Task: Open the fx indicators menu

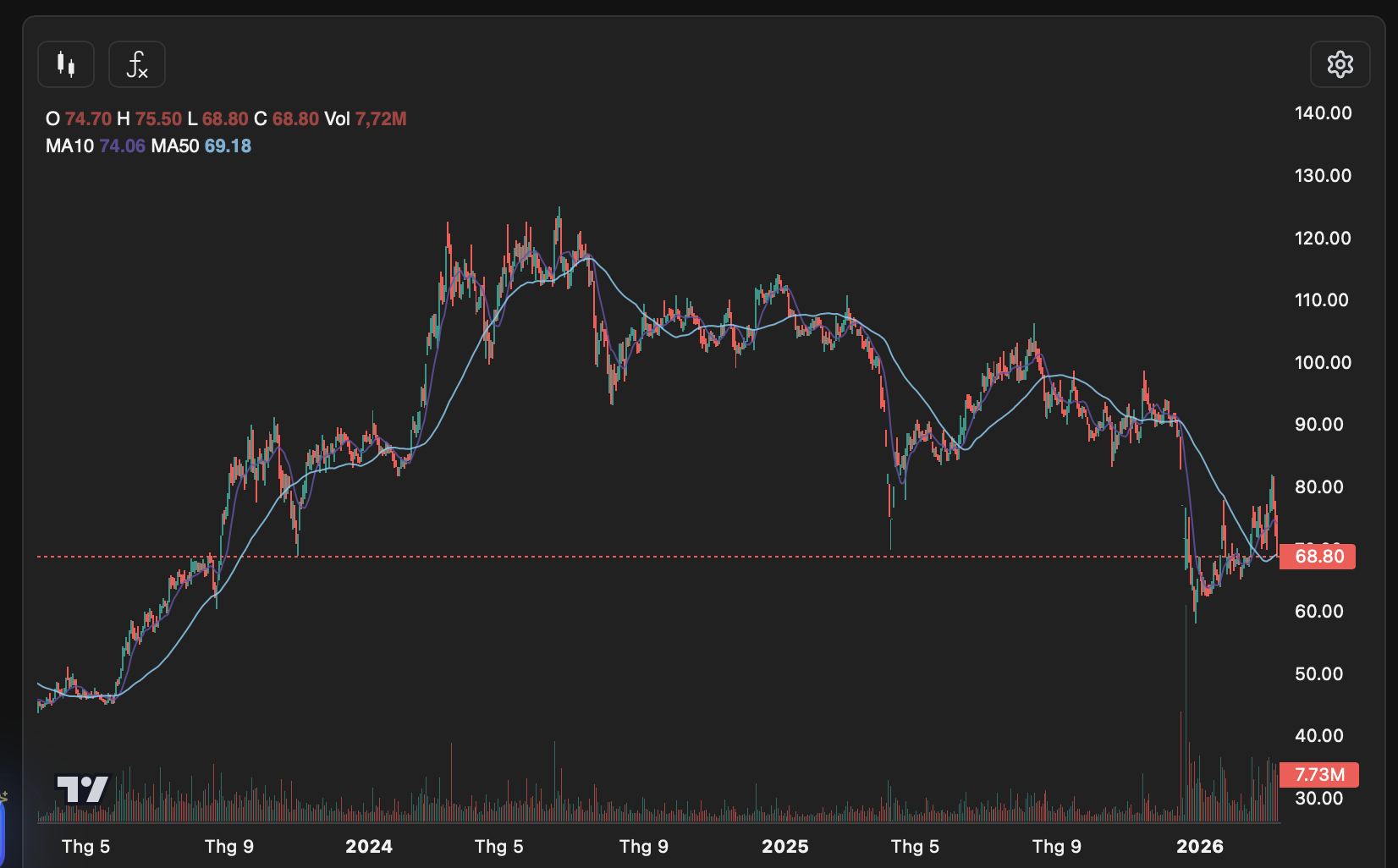Action: 137,64
